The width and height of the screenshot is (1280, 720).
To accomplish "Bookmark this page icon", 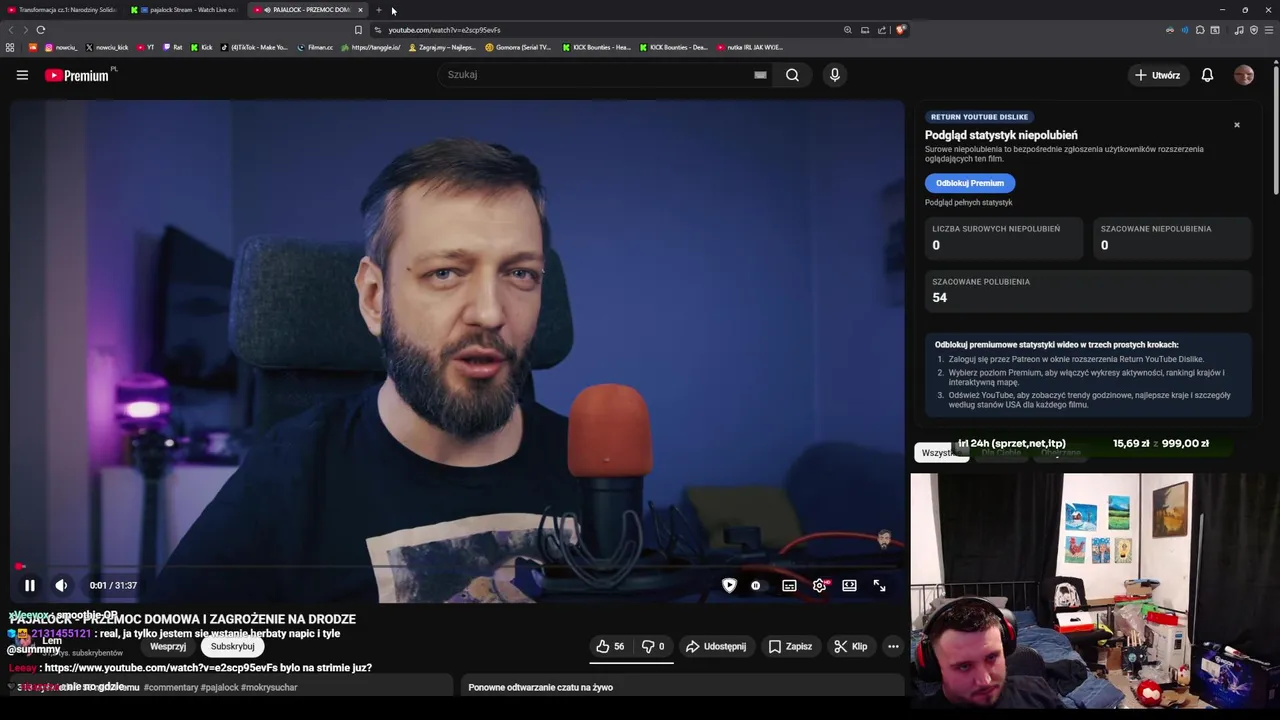I will pos(358,30).
